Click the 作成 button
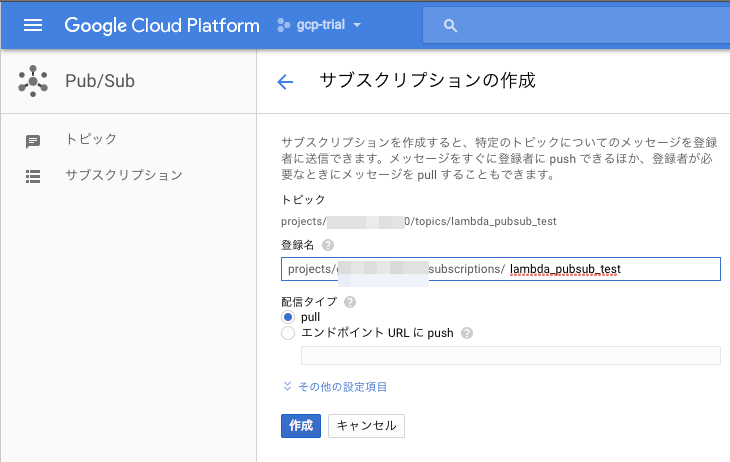This screenshot has width=730, height=462. pos(301,426)
